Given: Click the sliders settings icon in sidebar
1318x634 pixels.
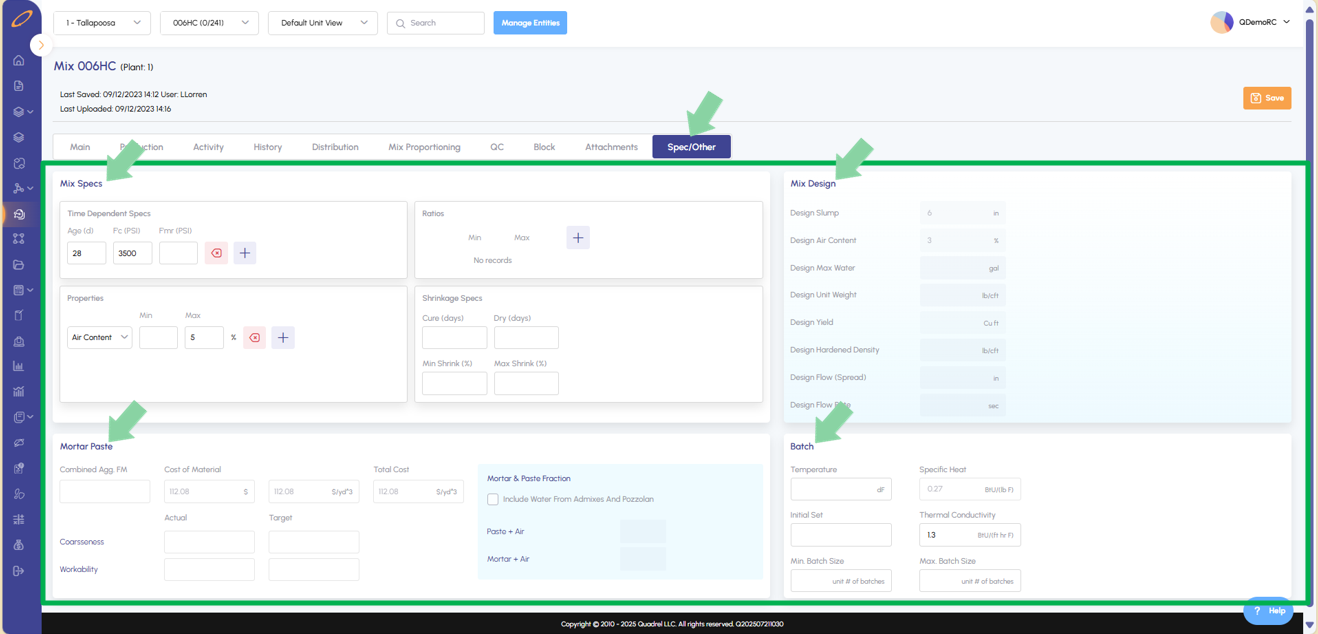Looking at the screenshot, I should (19, 520).
